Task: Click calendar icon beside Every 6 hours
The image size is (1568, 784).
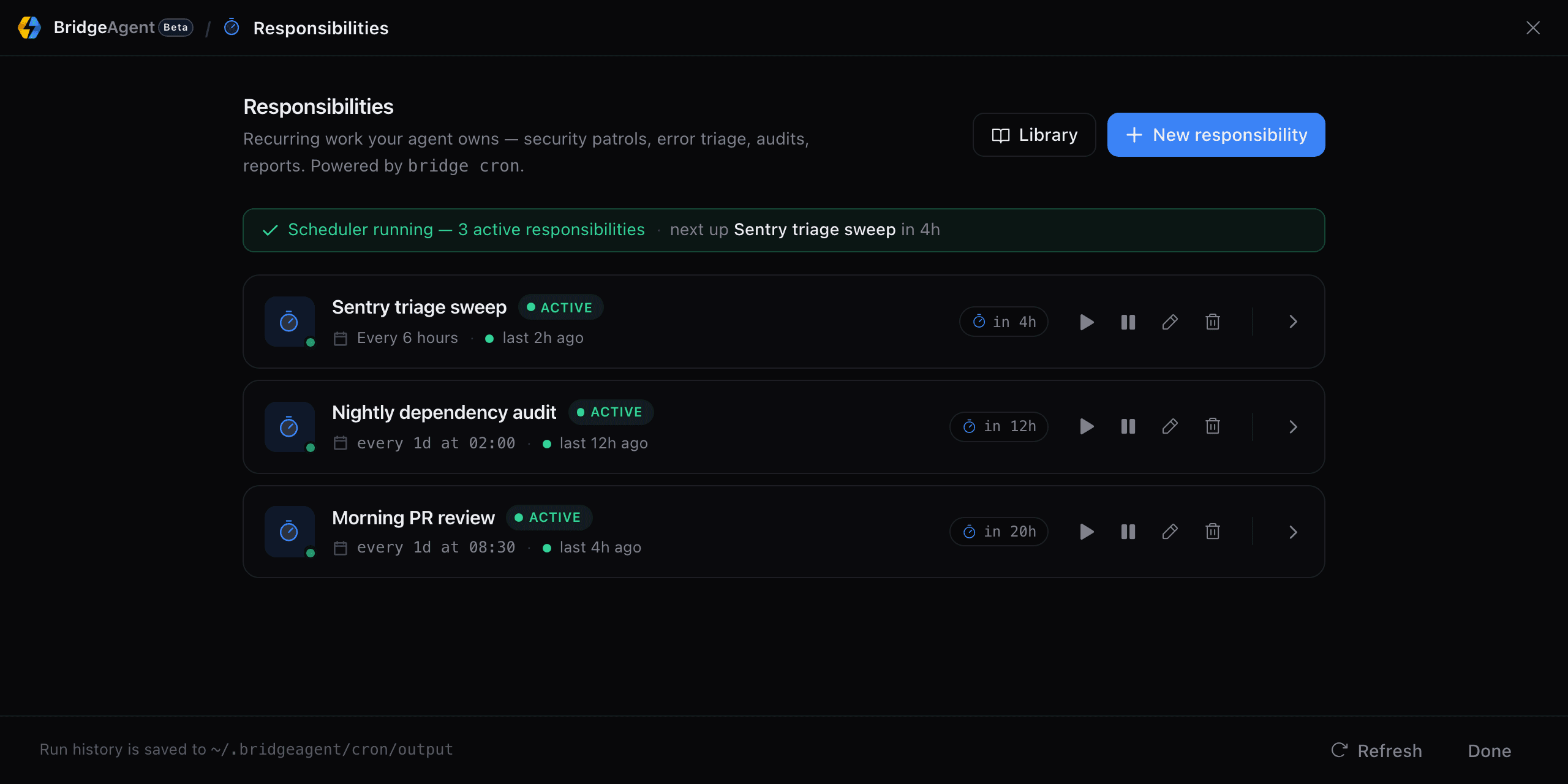Action: point(341,338)
